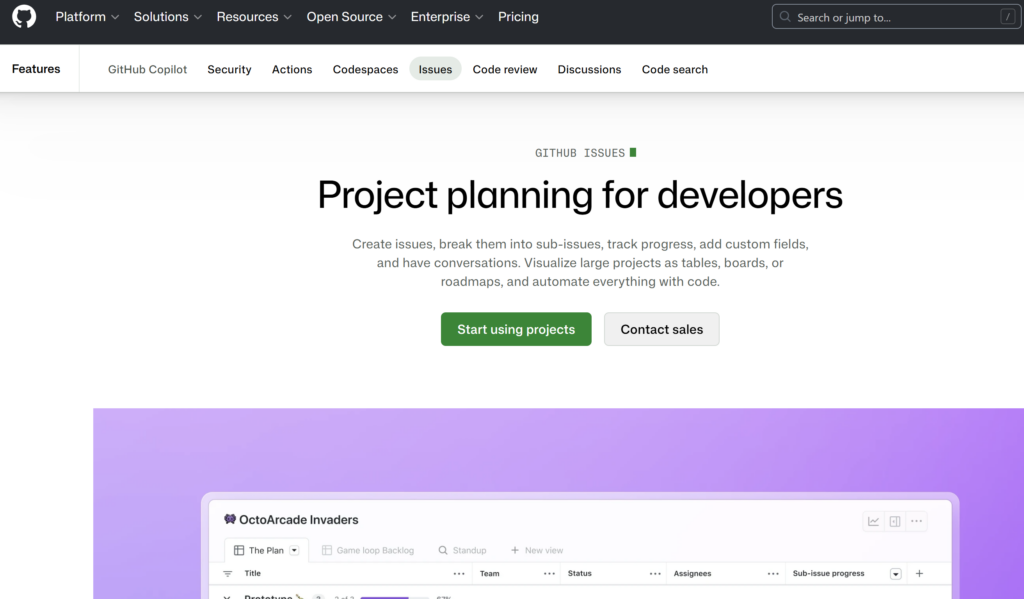Open the Status column three-dot options
Viewport: 1024px width, 599px height.
click(x=655, y=574)
